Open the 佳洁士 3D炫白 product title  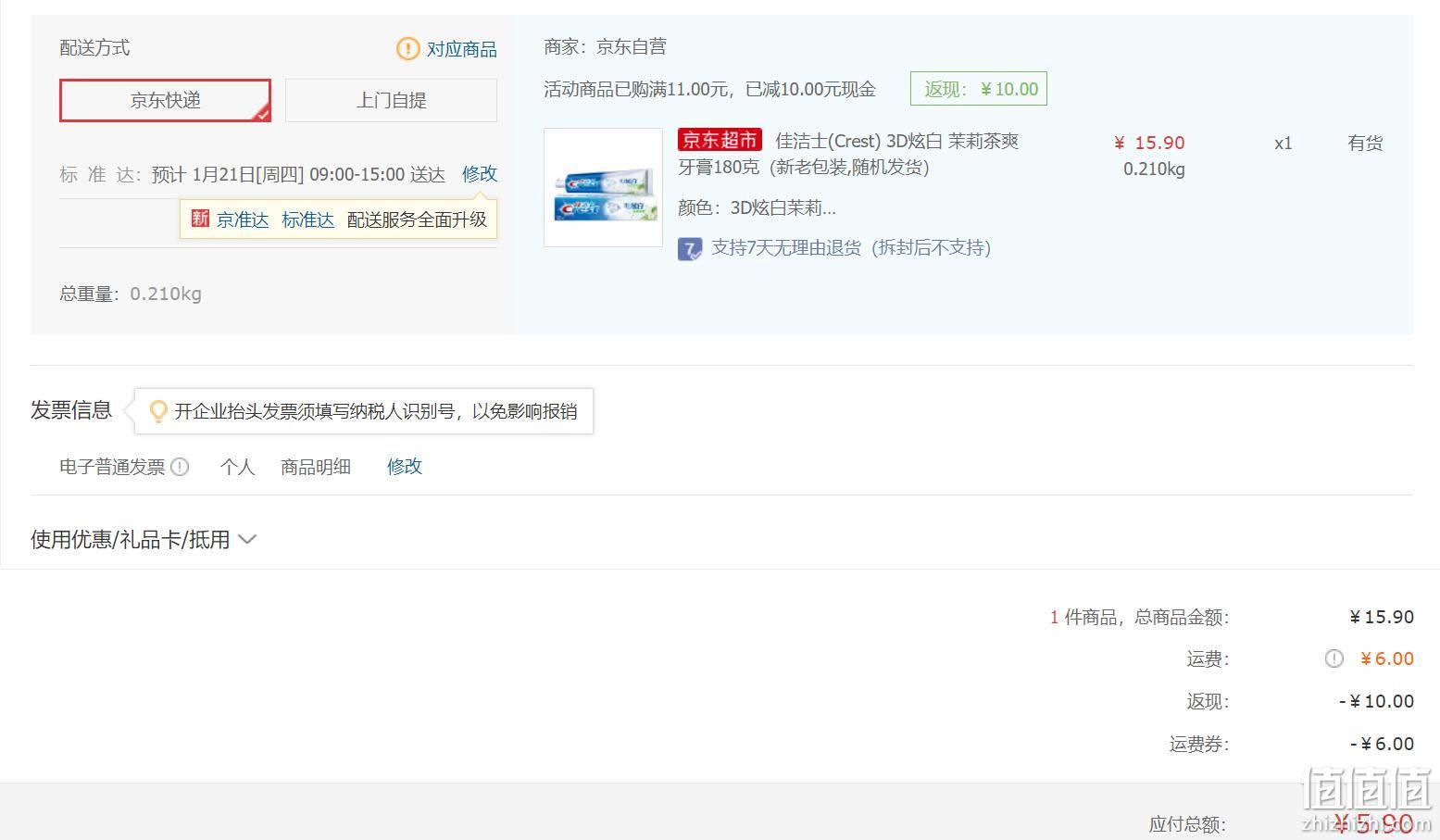pyautogui.click(x=848, y=154)
